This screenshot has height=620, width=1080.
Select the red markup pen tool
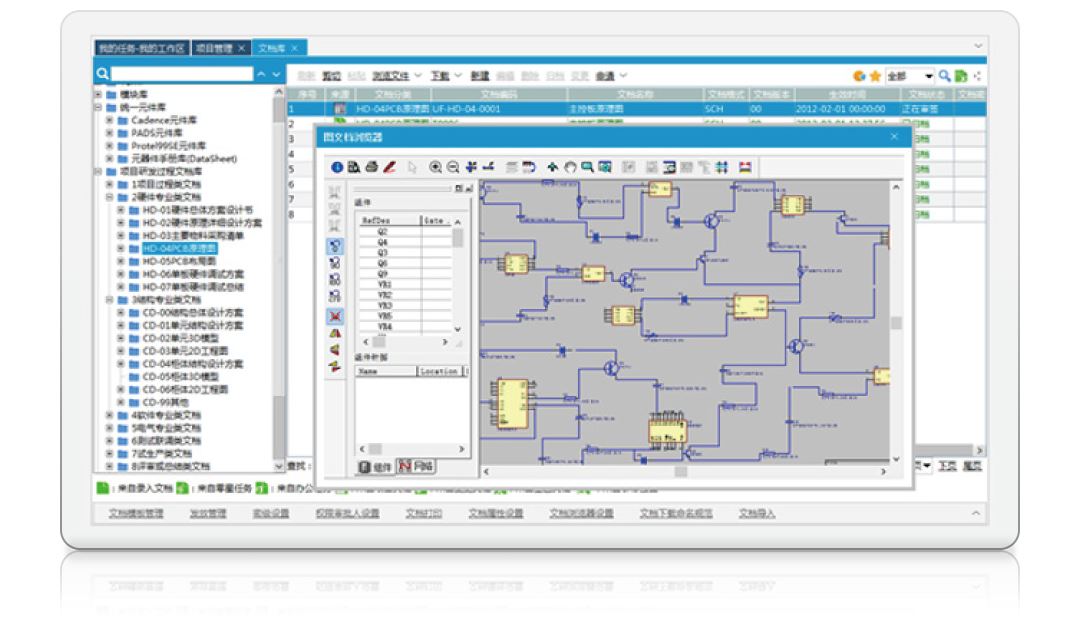pos(389,167)
